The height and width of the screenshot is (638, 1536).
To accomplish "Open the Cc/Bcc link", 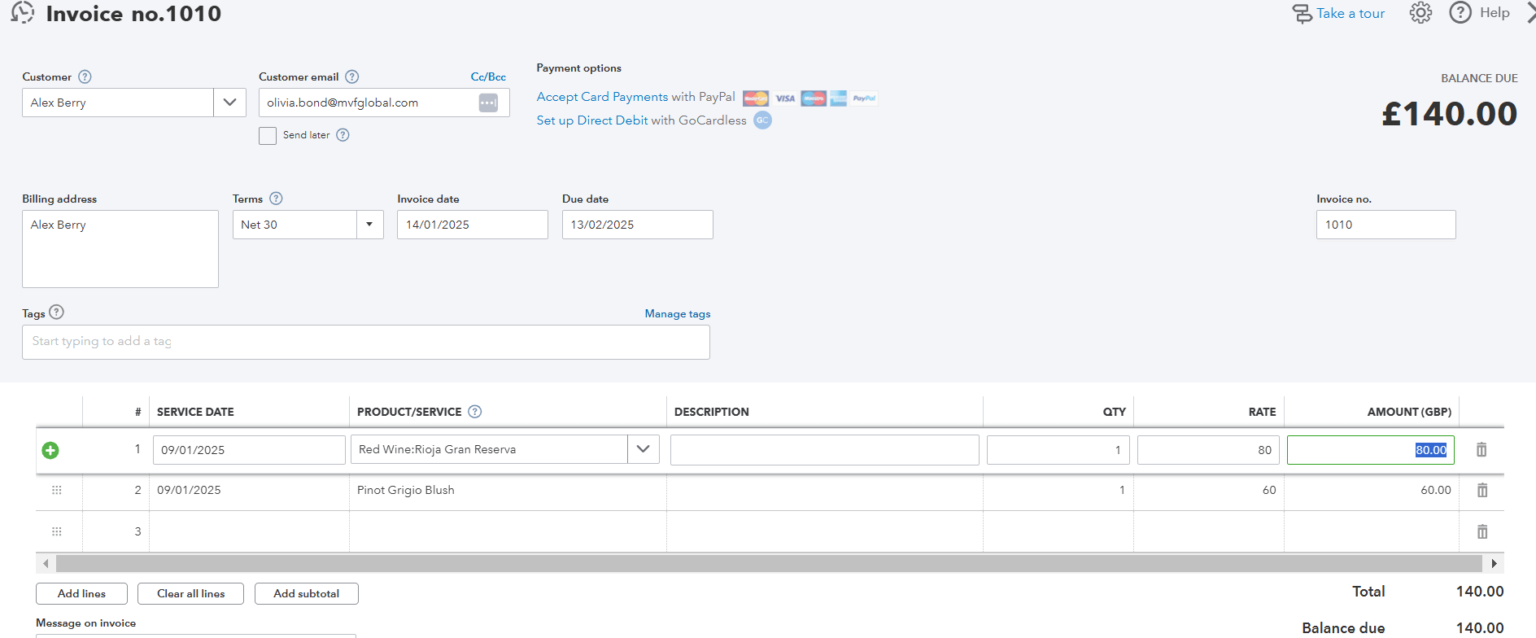I will coord(488,76).
